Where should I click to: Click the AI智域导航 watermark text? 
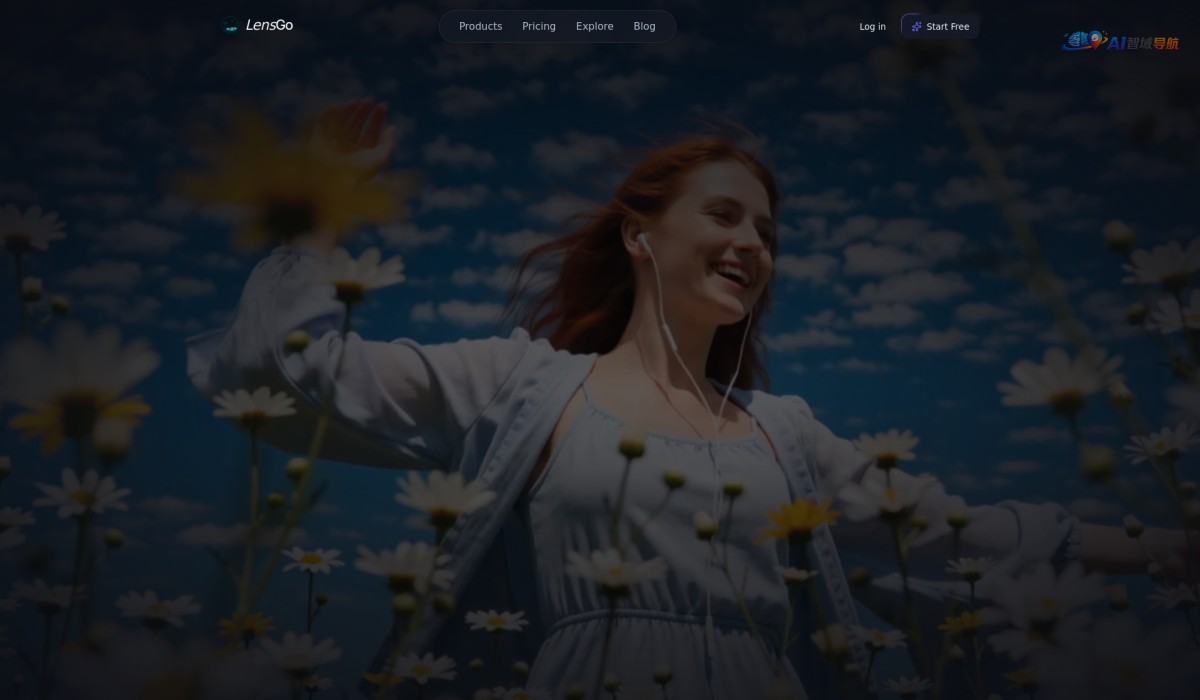coord(1143,43)
